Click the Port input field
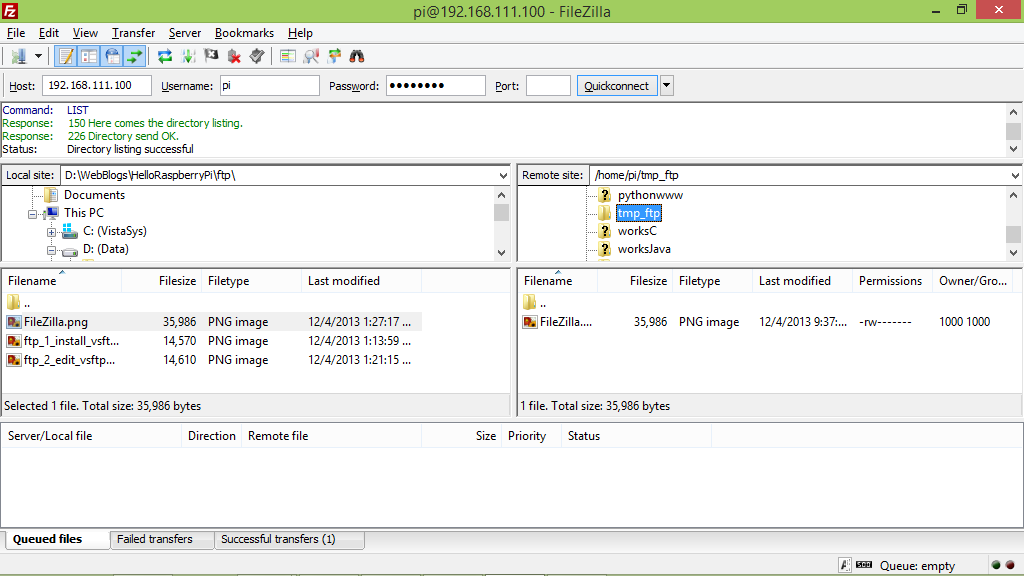1024x576 pixels. [x=549, y=86]
